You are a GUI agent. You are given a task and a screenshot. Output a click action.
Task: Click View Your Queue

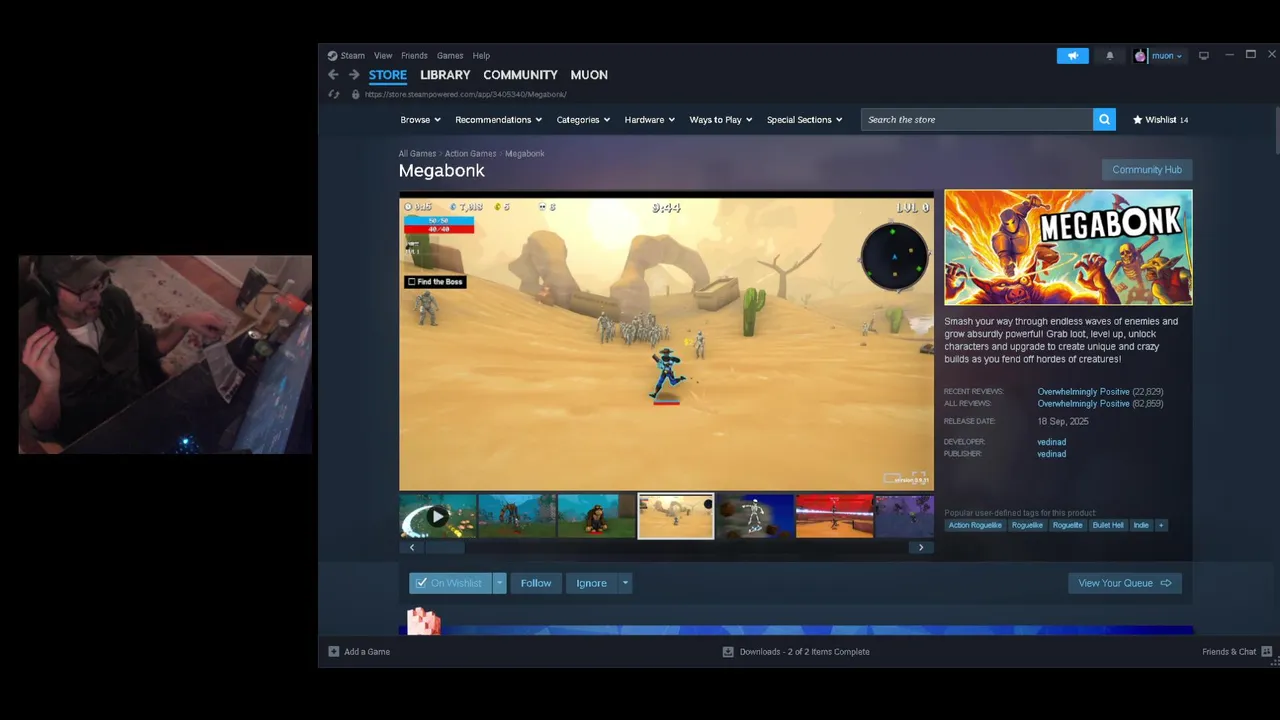coord(1125,583)
